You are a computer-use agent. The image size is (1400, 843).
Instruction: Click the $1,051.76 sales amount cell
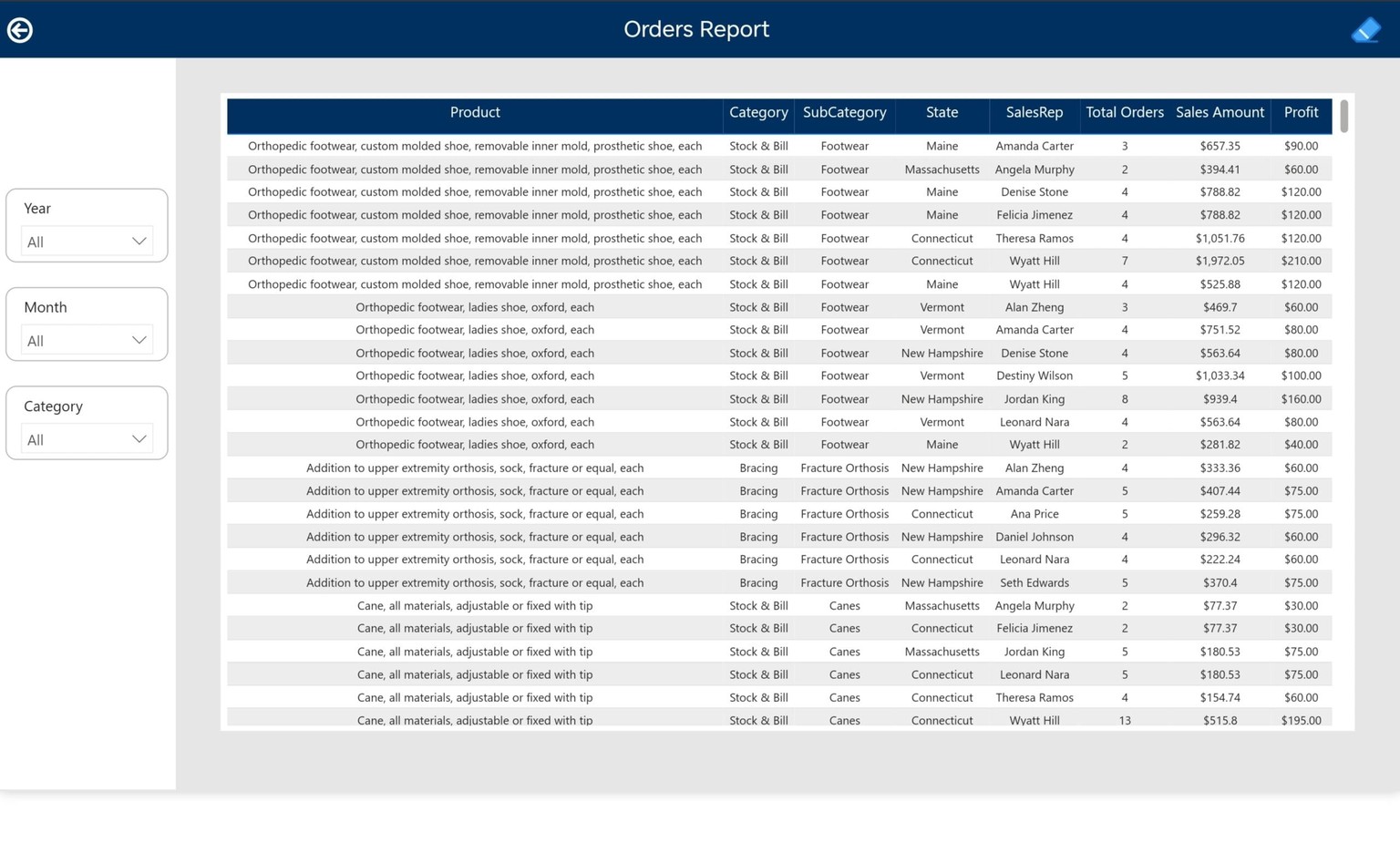click(x=1220, y=238)
